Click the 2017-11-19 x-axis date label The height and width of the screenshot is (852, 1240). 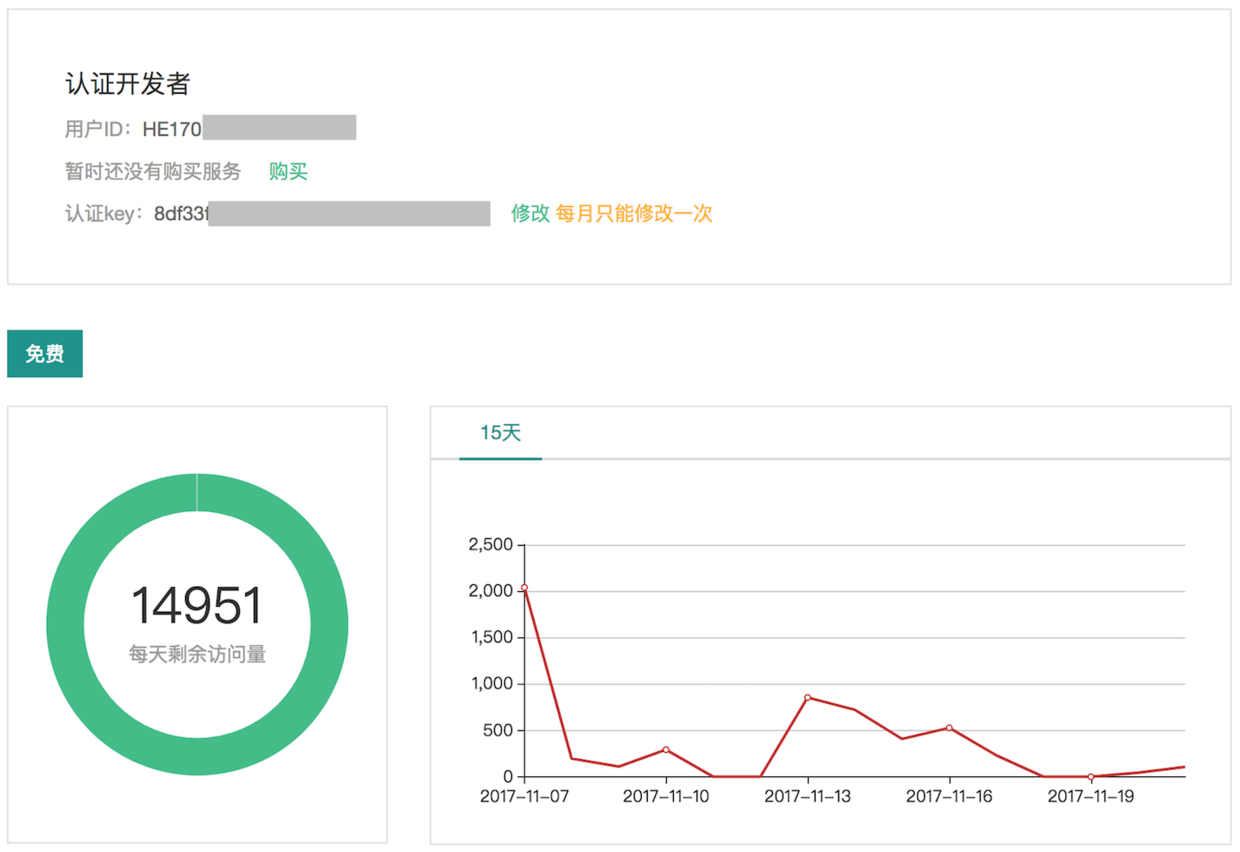coord(1091,797)
